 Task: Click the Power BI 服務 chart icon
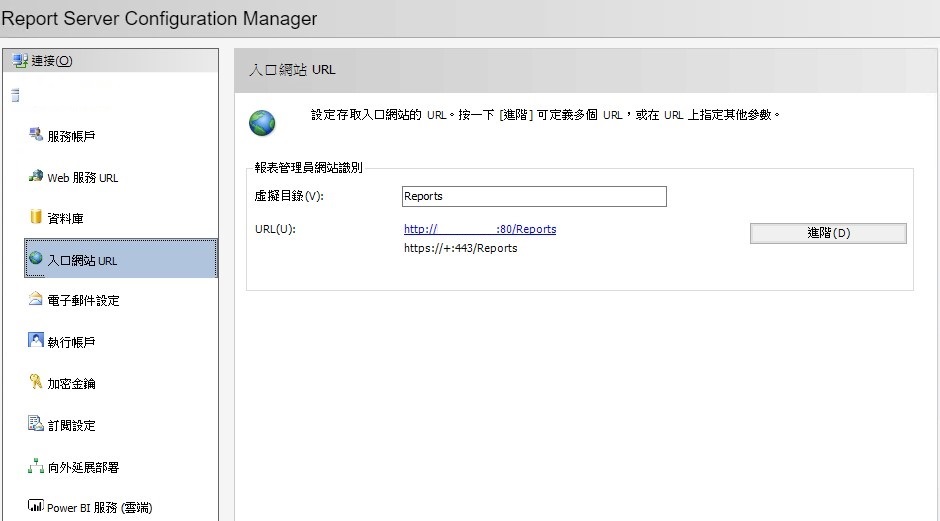click(x=36, y=507)
